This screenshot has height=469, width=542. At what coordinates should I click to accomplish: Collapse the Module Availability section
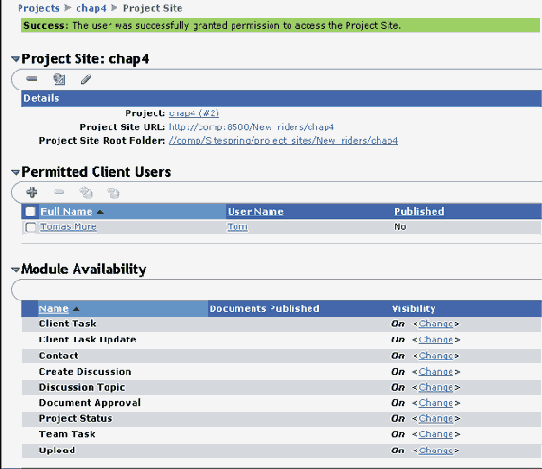(16, 269)
